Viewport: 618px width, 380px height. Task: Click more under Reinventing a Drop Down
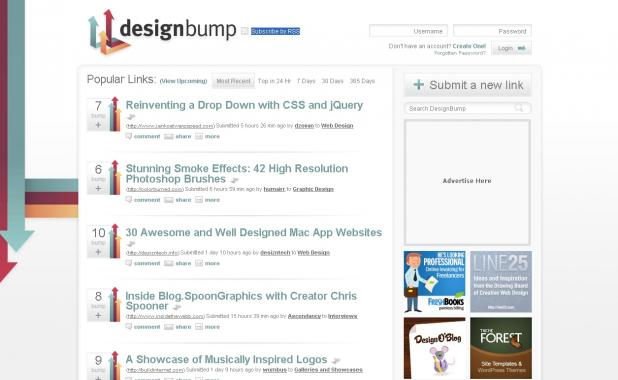pyautogui.click(x=208, y=136)
